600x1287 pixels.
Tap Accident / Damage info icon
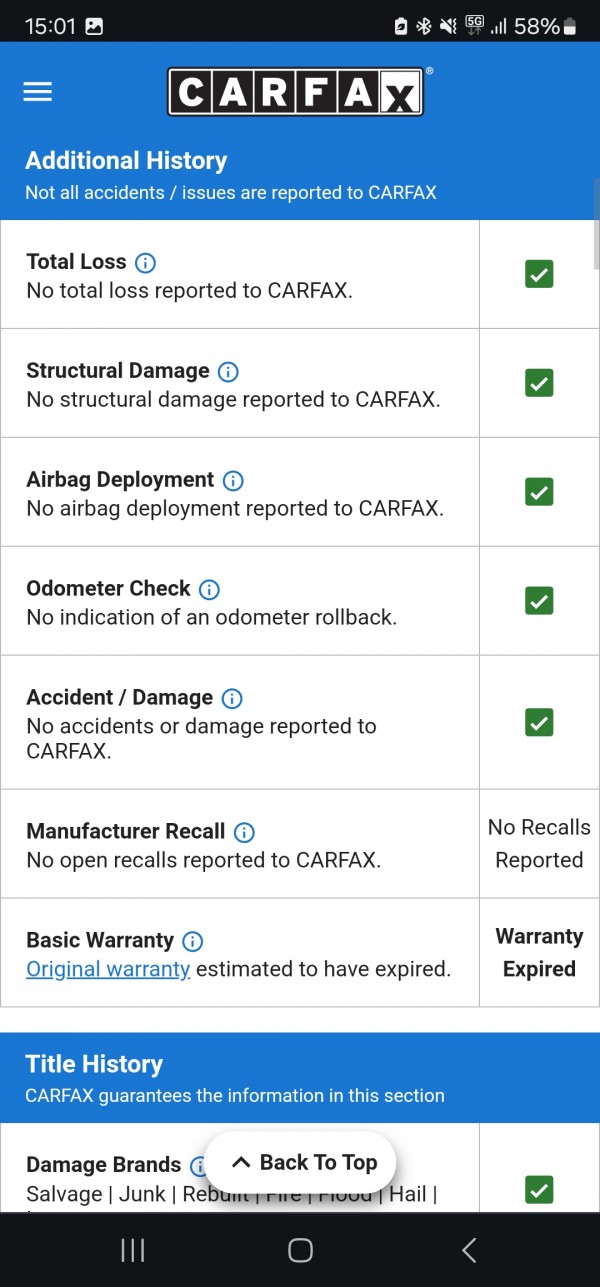click(x=232, y=698)
